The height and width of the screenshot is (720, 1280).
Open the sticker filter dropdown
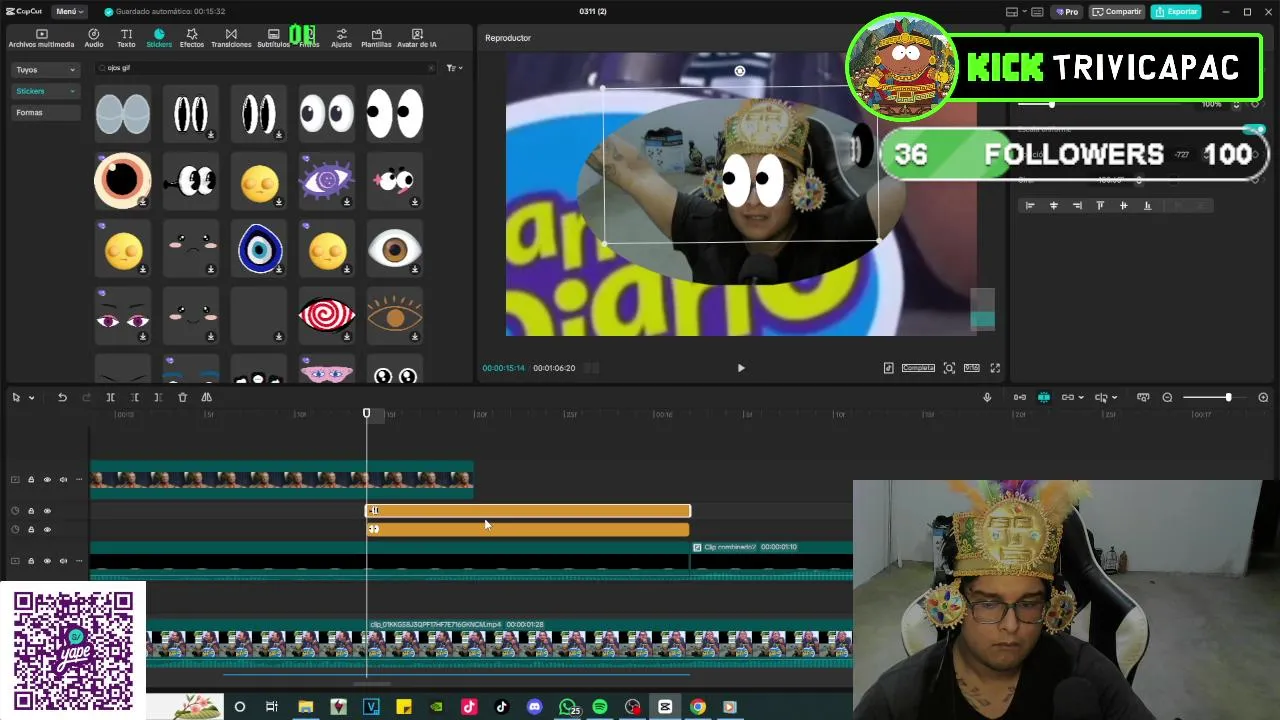[454, 68]
